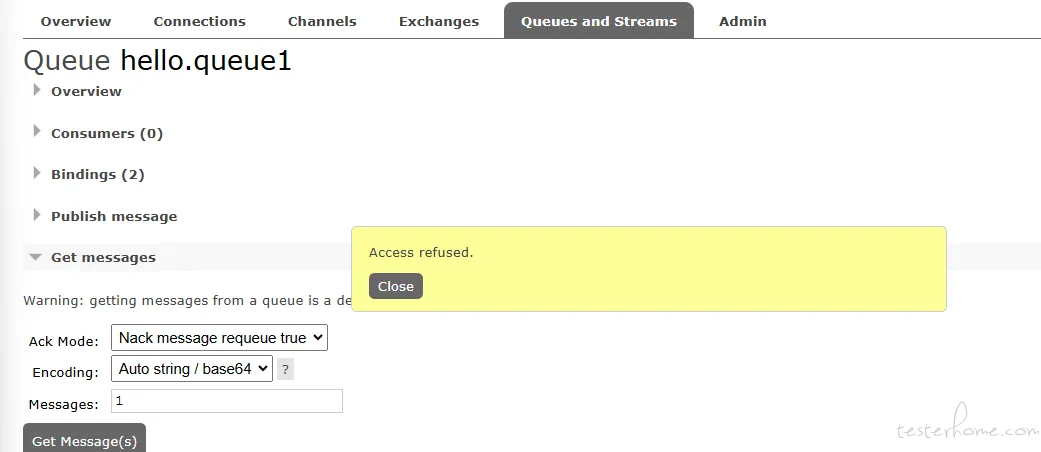Viewport: 1041px width, 452px height.
Task: Open the Admin tab
Action: point(742,21)
